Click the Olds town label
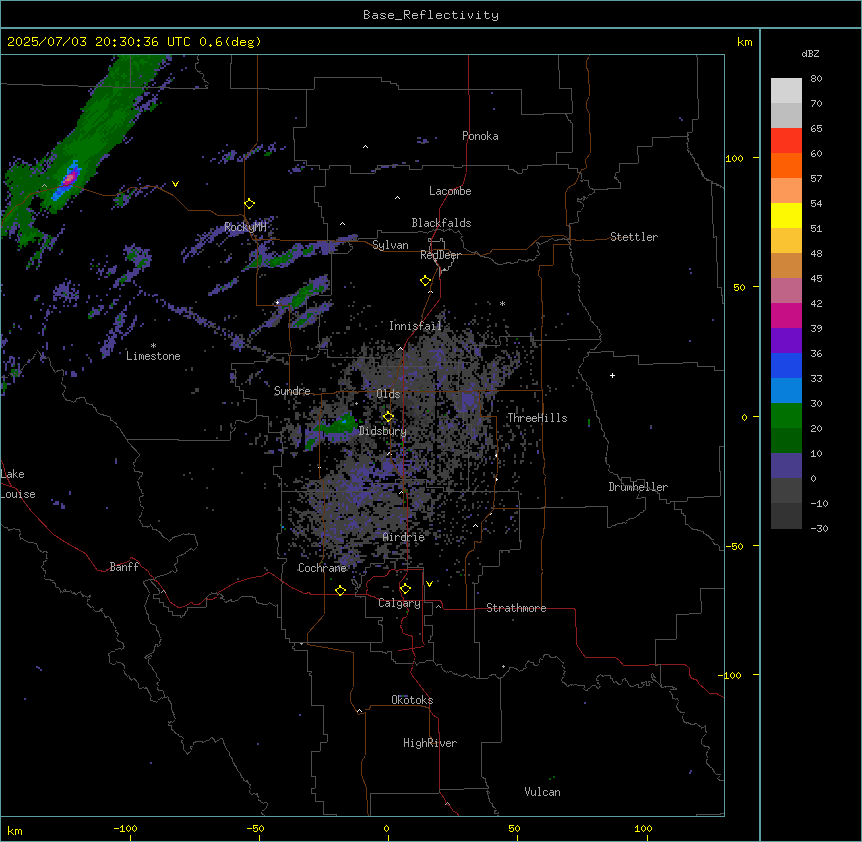Viewport: 862px width, 842px height. point(388,394)
